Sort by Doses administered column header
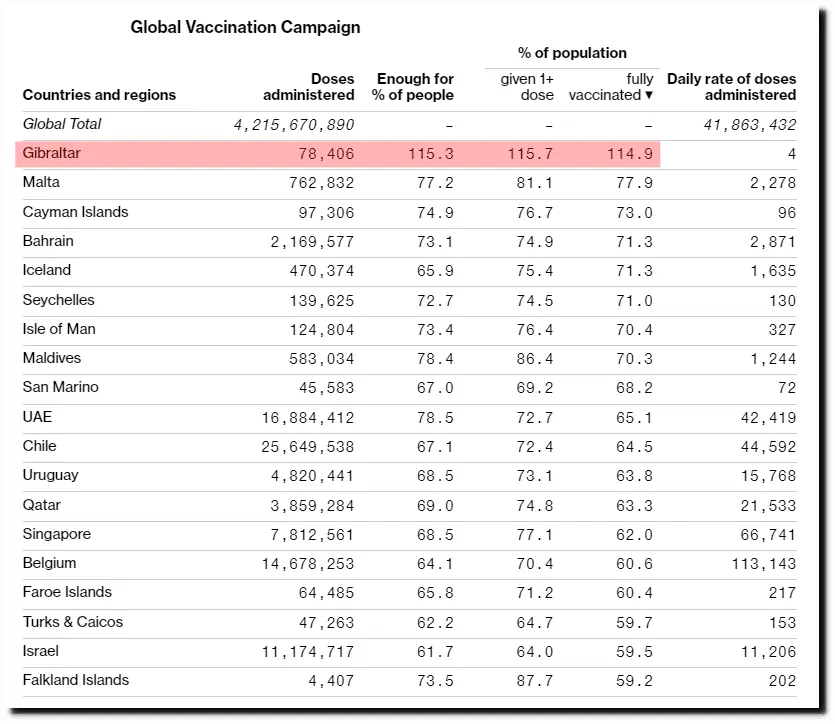The image size is (835, 724). (309, 87)
